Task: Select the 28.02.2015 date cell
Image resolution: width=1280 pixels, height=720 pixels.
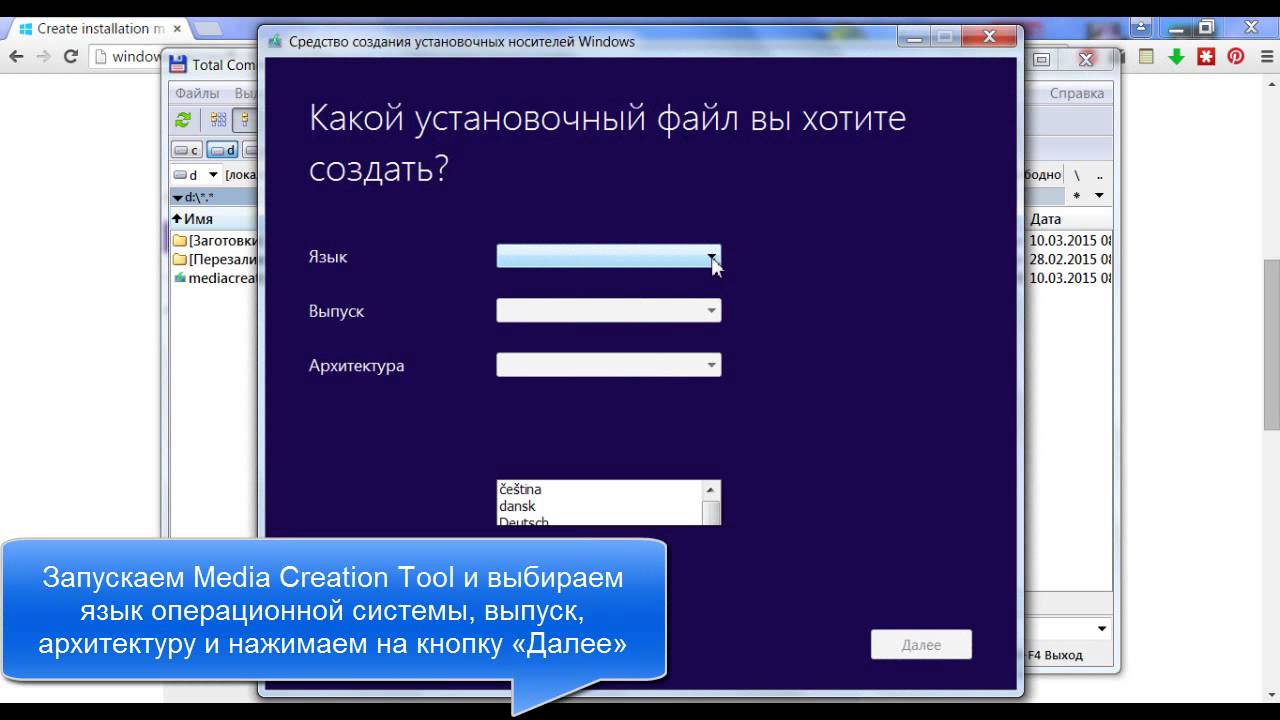Action: 1070,259
